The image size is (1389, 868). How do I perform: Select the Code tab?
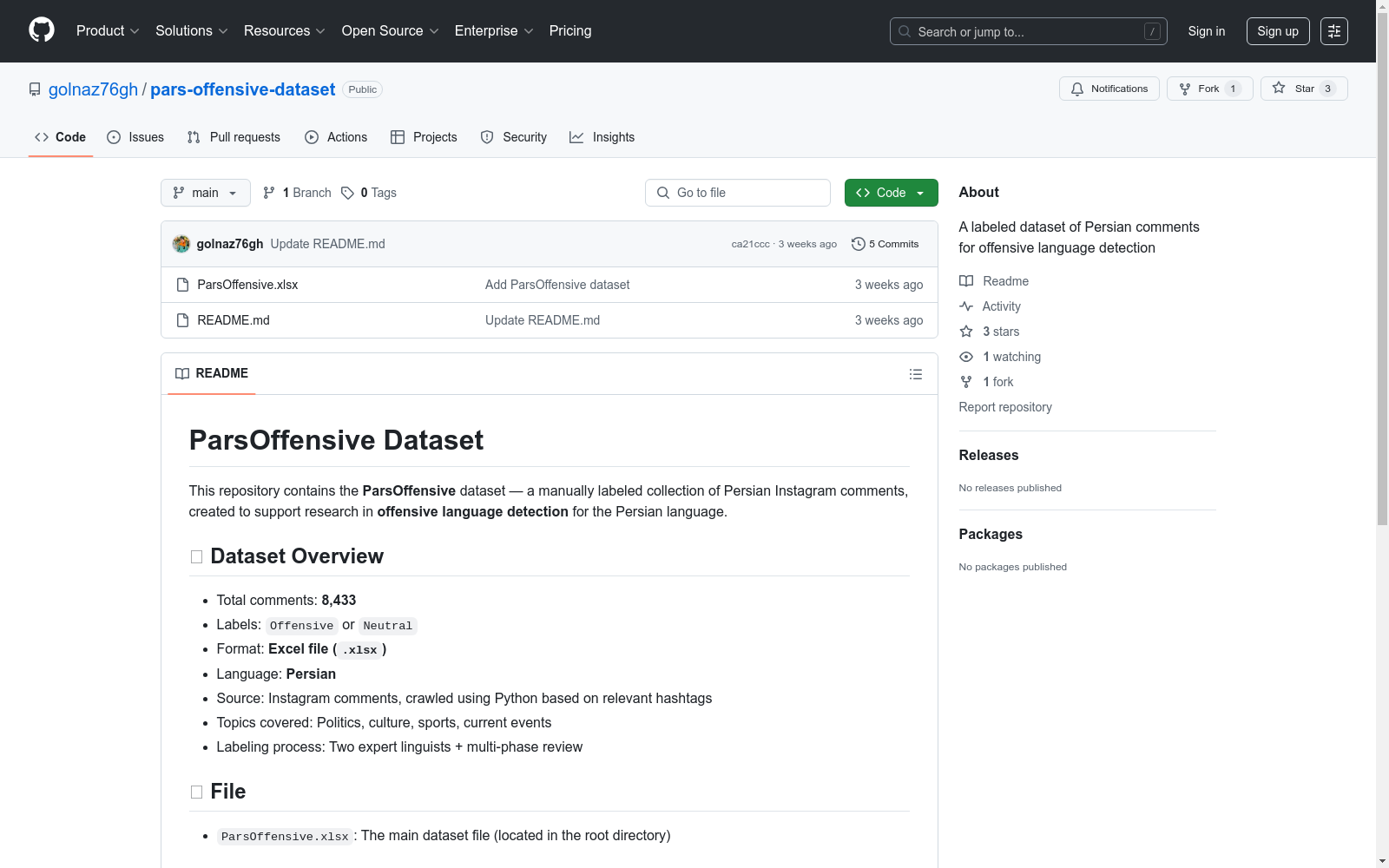tap(61, 137)
